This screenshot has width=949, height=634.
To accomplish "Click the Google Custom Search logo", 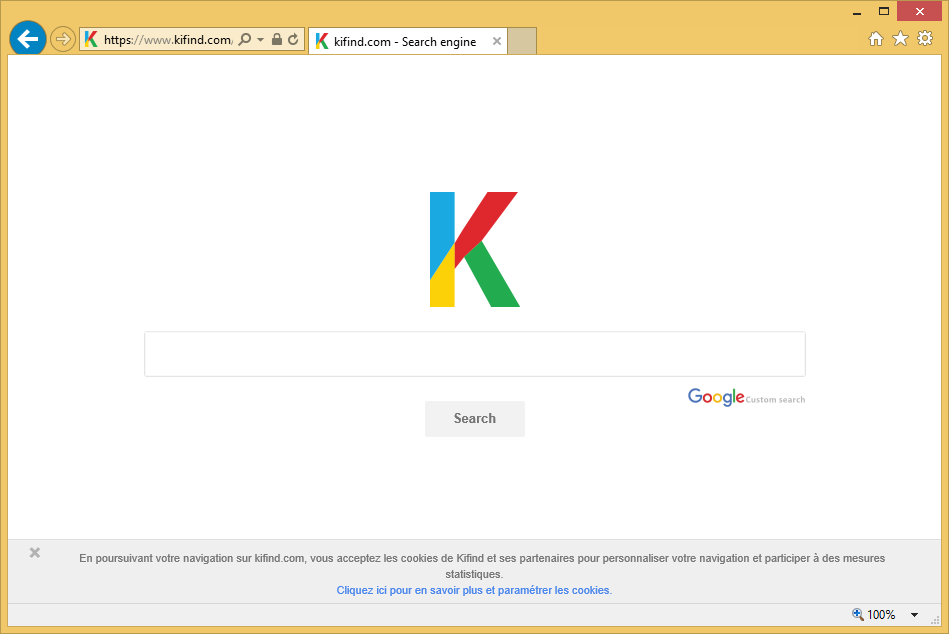I will coord(745,398).
